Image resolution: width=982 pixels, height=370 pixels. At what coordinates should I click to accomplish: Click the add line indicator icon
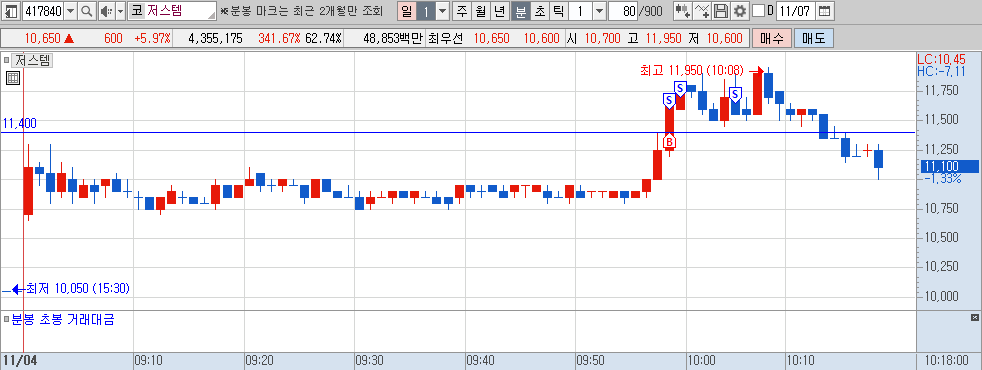pyautogui.click(x=703, y=11)
